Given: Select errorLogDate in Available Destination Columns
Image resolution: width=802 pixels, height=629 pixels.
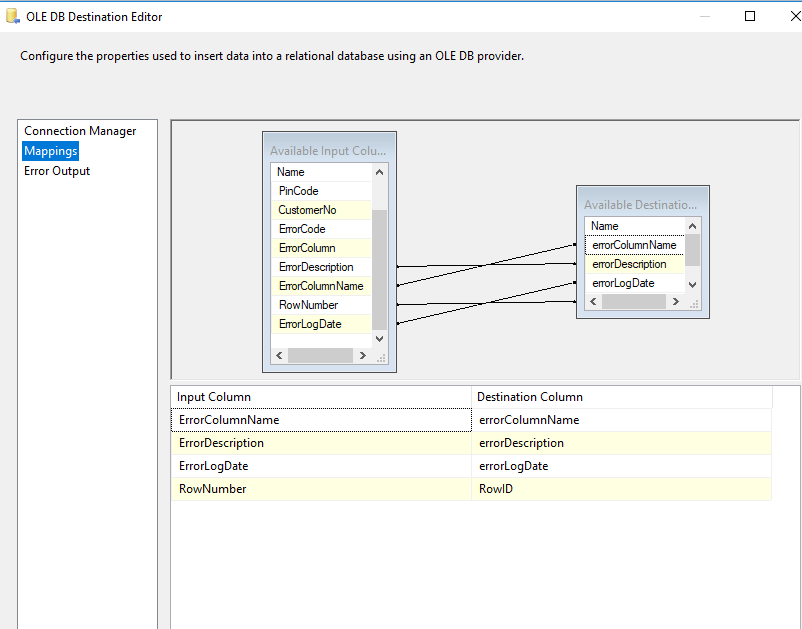Looking at the screenshot, I should [623, 283].
